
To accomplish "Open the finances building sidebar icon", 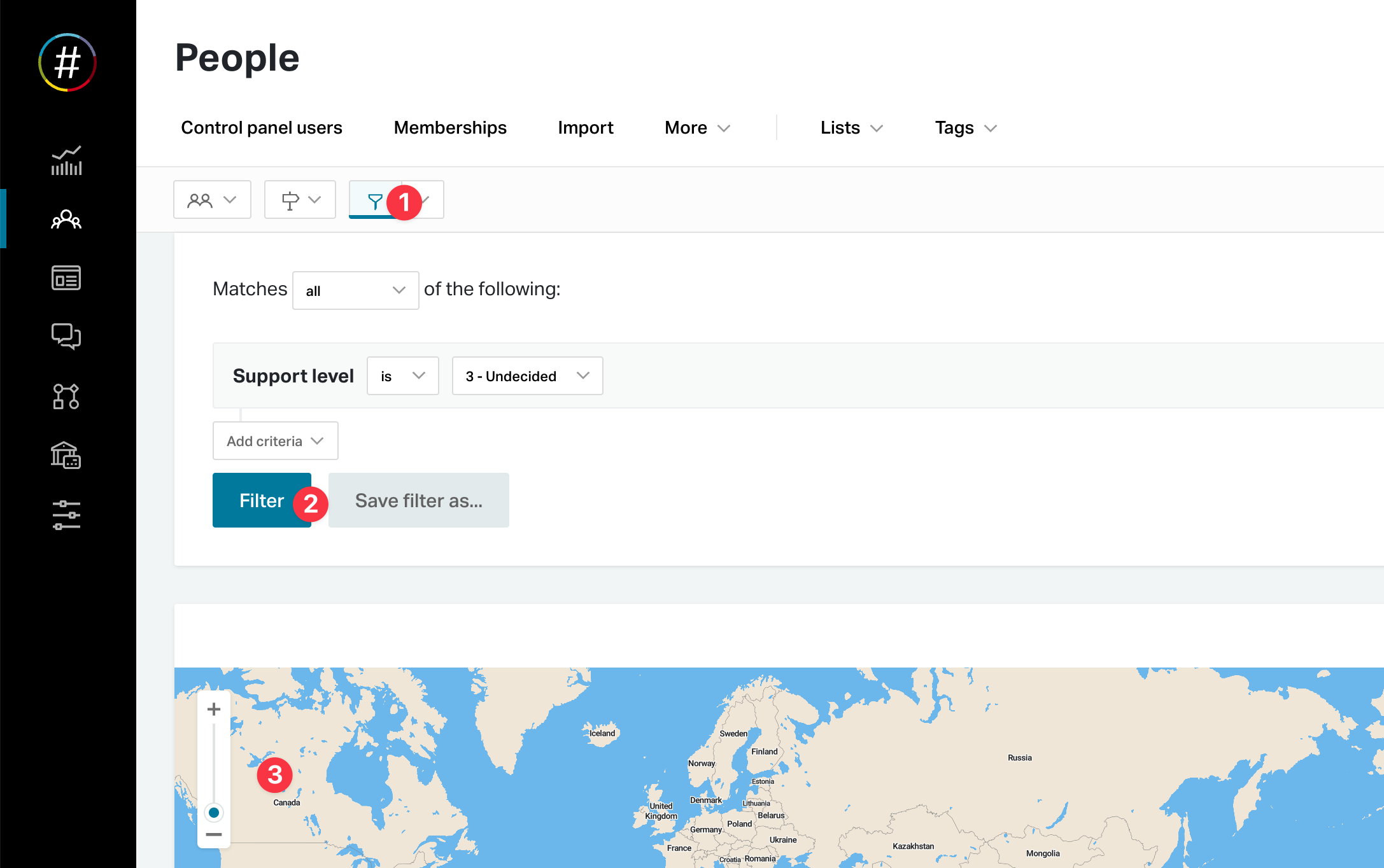I will pos(66,455).
